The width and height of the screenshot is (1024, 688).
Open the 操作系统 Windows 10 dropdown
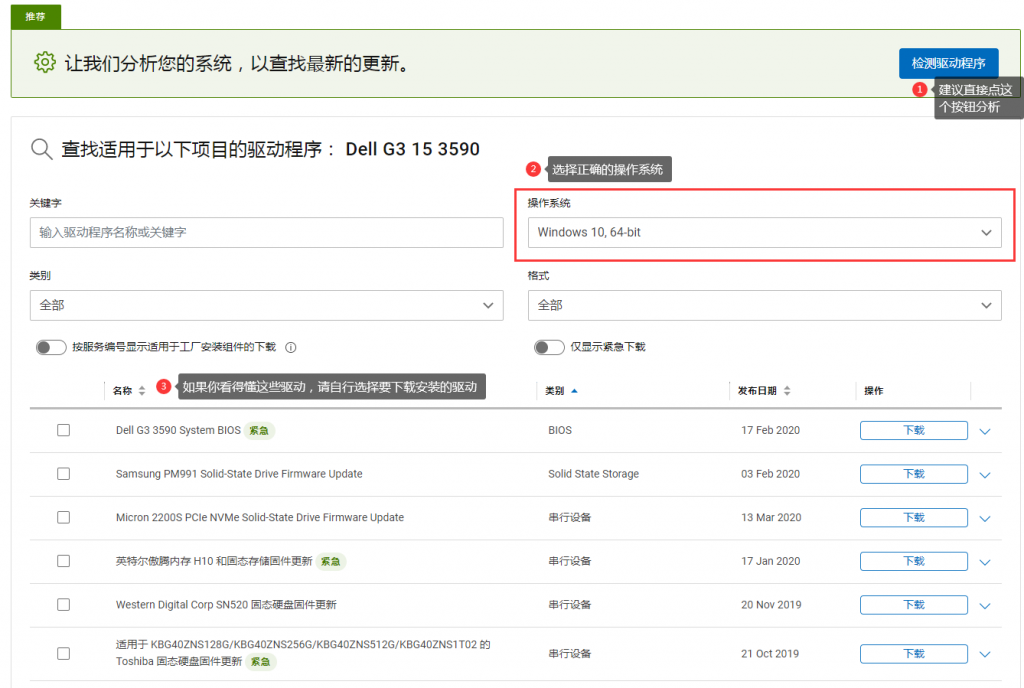pos(764,233)
